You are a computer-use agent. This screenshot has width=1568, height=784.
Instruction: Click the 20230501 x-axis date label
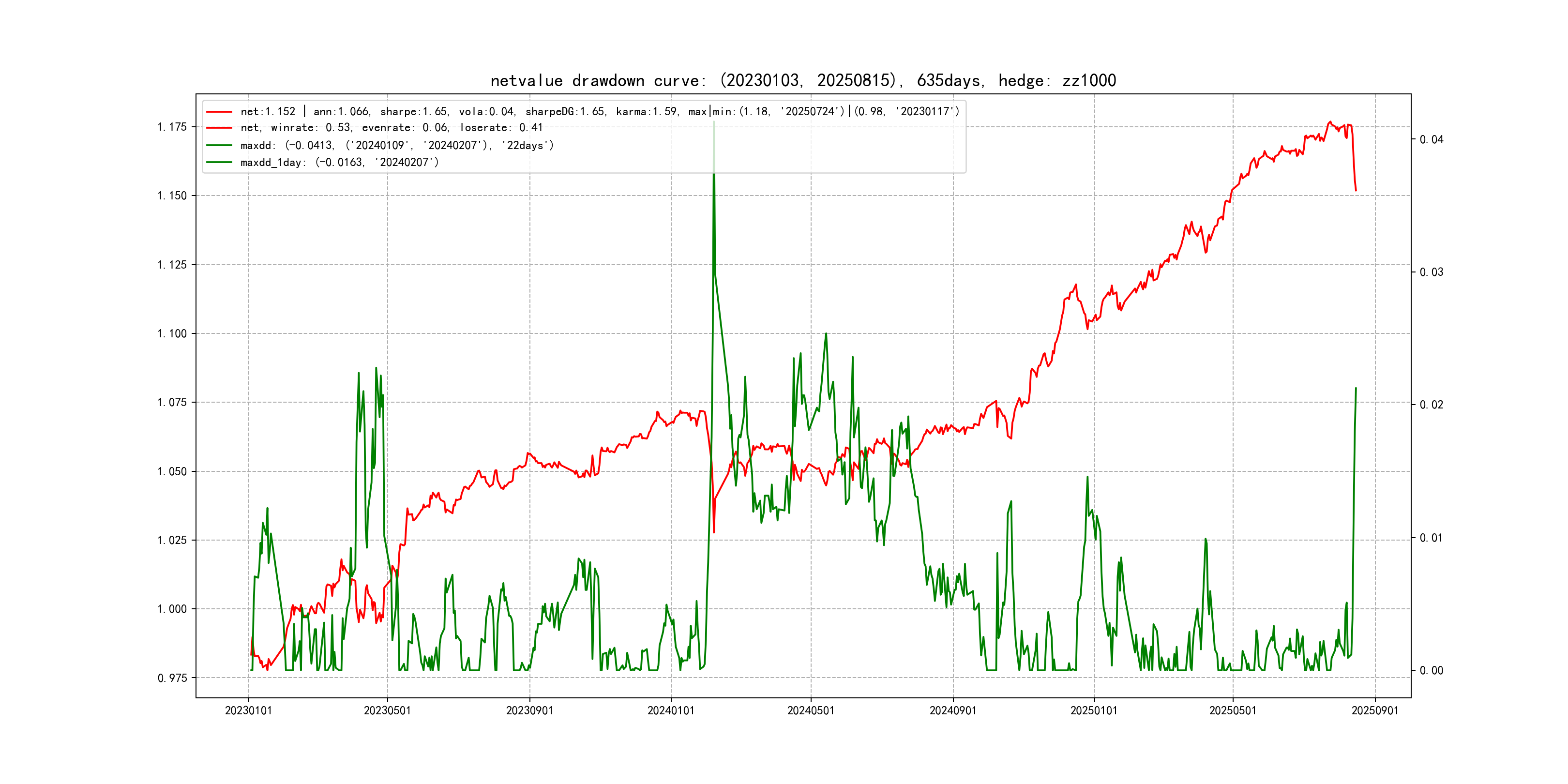coord(387,711)
